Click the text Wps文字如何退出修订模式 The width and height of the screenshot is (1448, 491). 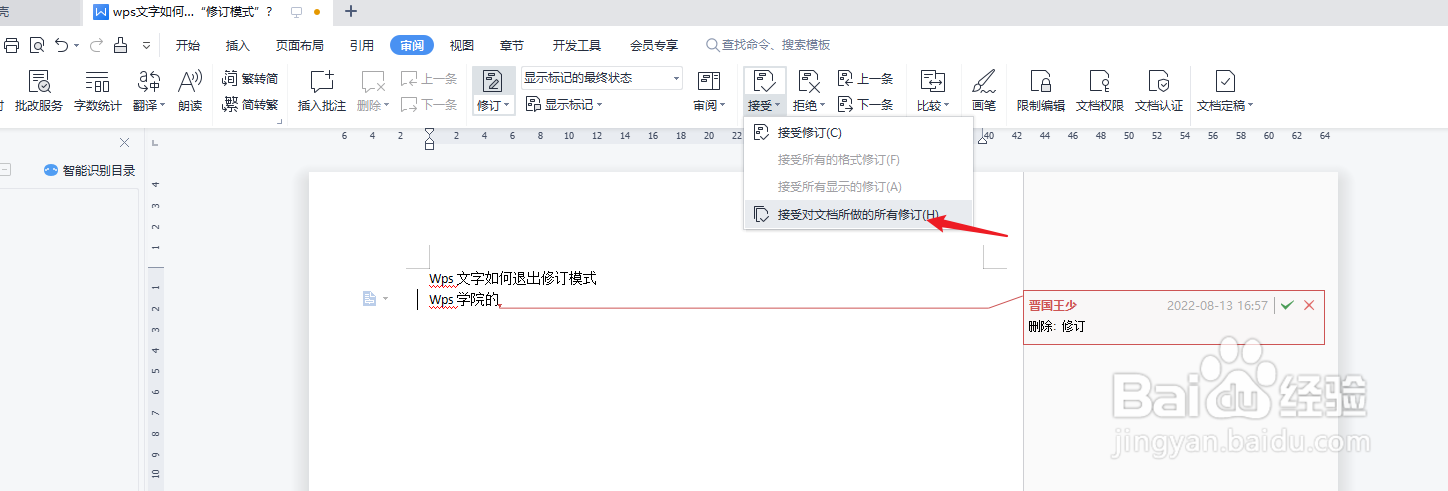[x=513, y=278]
